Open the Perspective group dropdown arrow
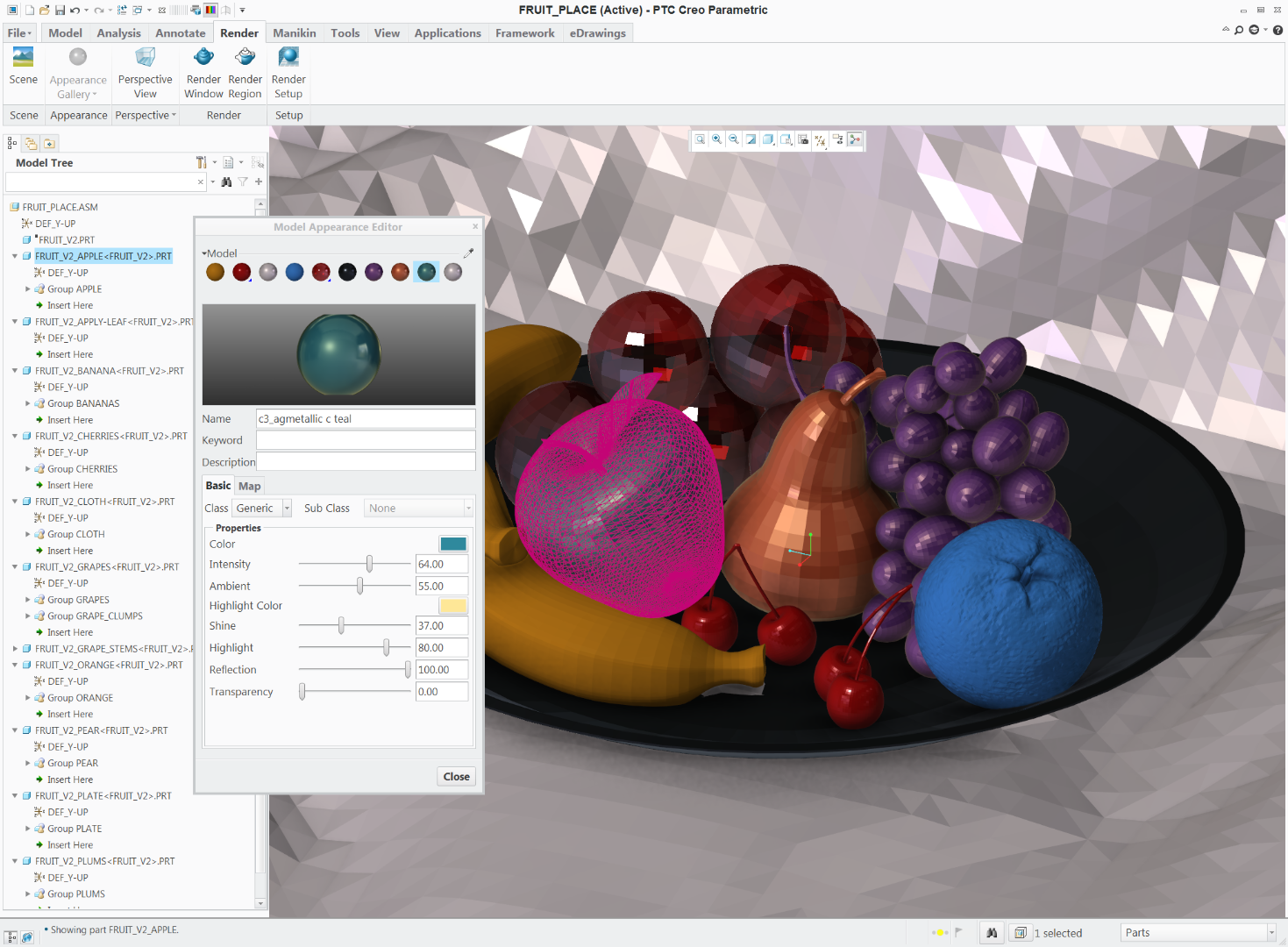This screenshot has height=947, width=1288. click(174, 115)
